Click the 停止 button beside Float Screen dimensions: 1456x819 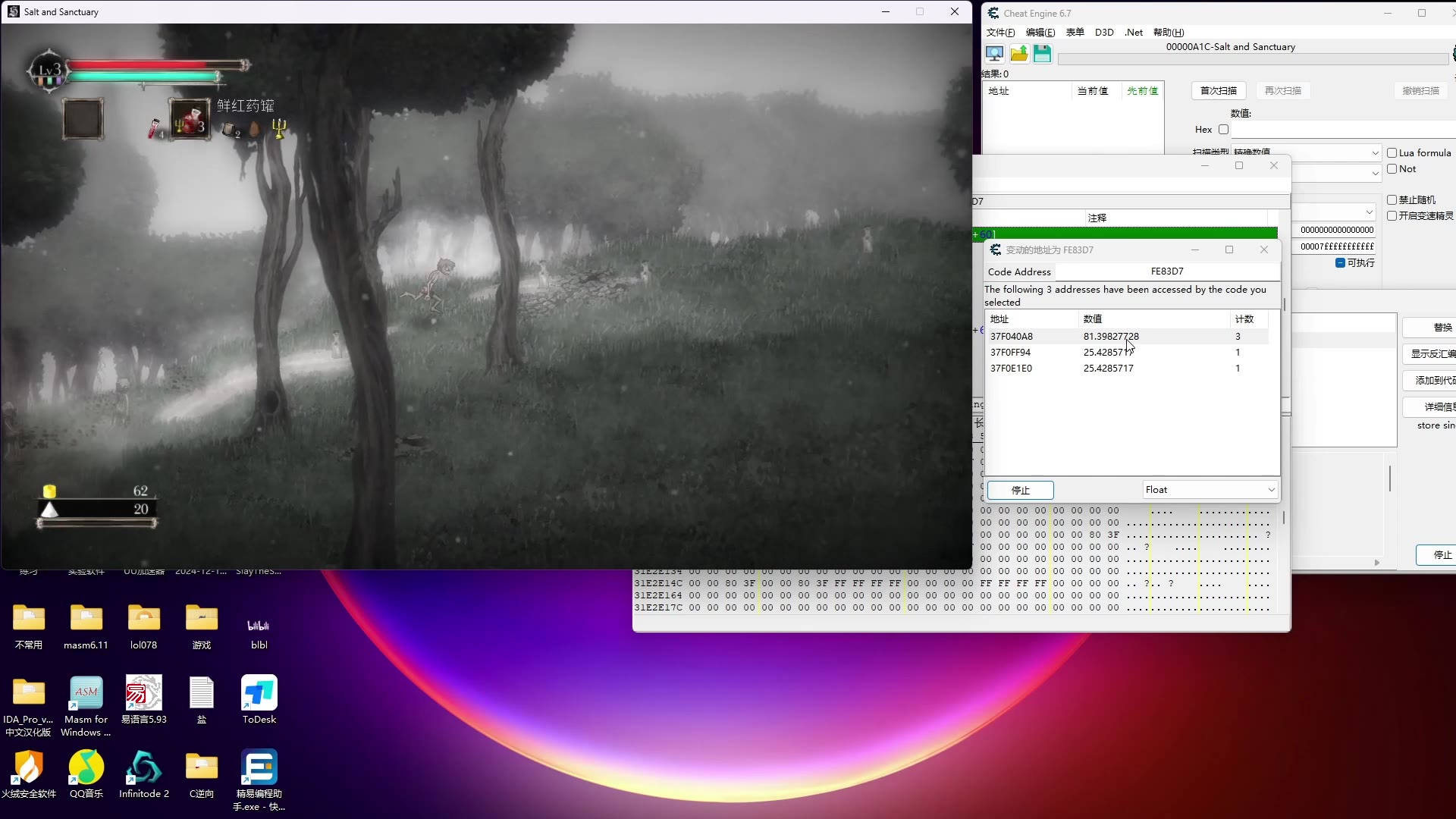1020,491
